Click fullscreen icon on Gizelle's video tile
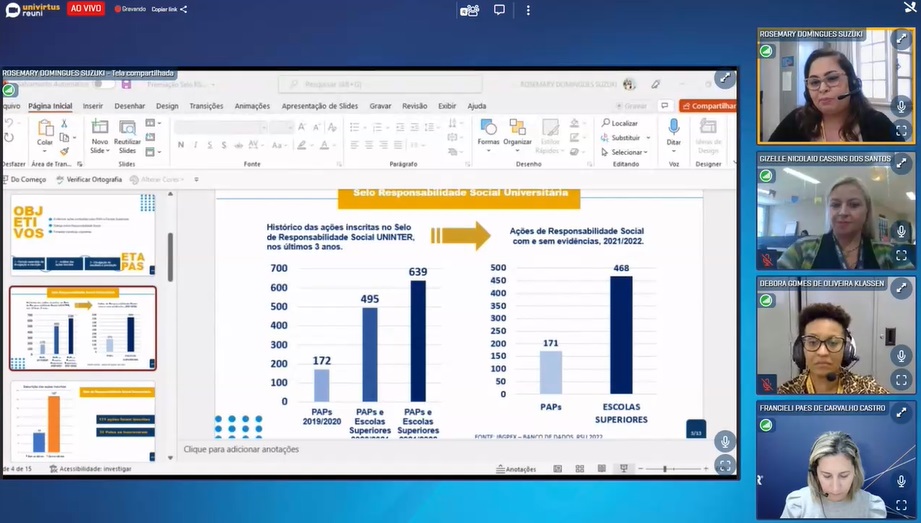 pyautogui.click(x=901, y=256)
